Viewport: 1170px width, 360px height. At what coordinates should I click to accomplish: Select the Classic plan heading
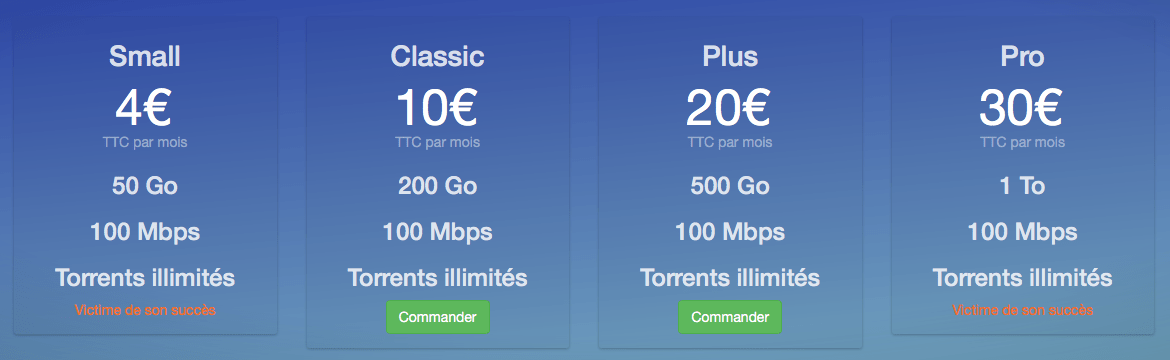pos(437,56)
